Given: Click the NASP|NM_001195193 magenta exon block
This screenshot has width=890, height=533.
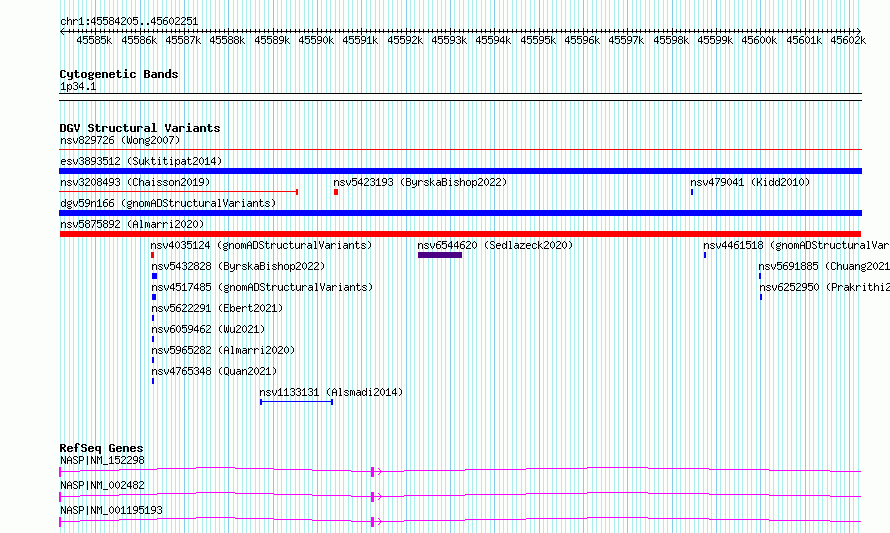Looking at the screenshot, I should (x=372, y=522).
